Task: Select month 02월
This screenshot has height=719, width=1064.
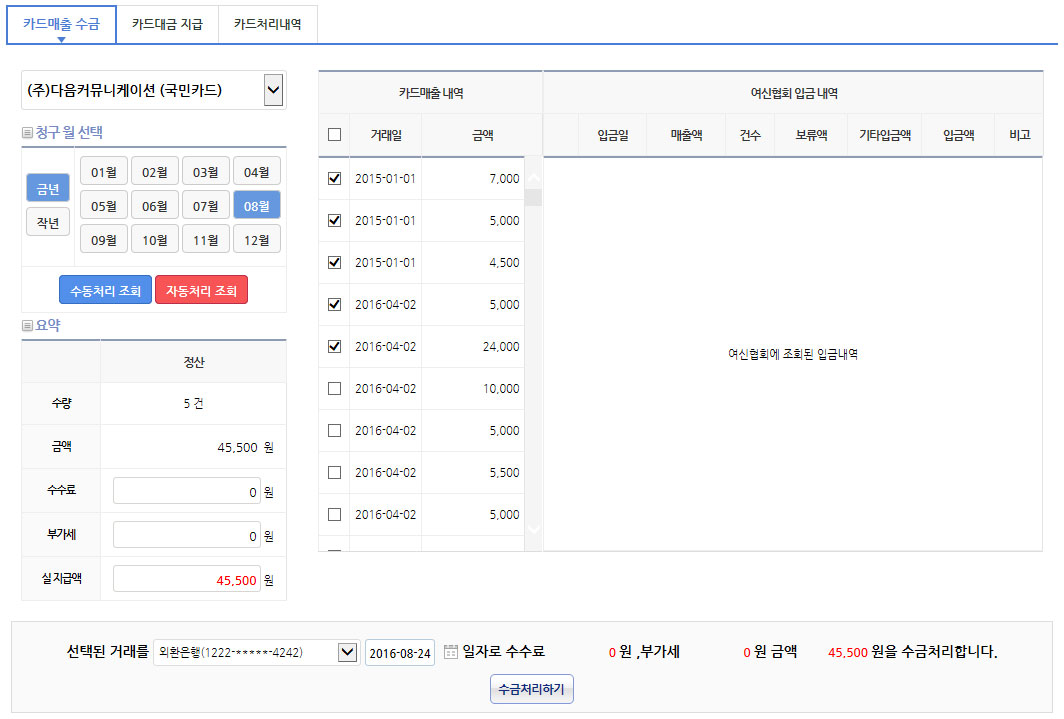Action: pos(155,172)
